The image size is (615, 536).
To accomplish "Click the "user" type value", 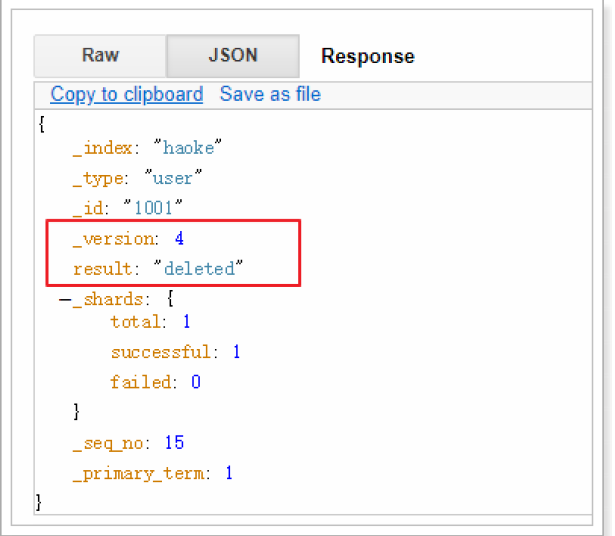I will tap(174, 178).
